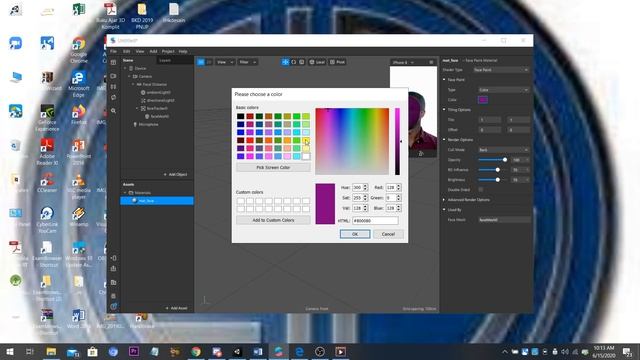640x360 pixels.
Task: Select the black basic color swatch
Action: (x=241, y=116)
